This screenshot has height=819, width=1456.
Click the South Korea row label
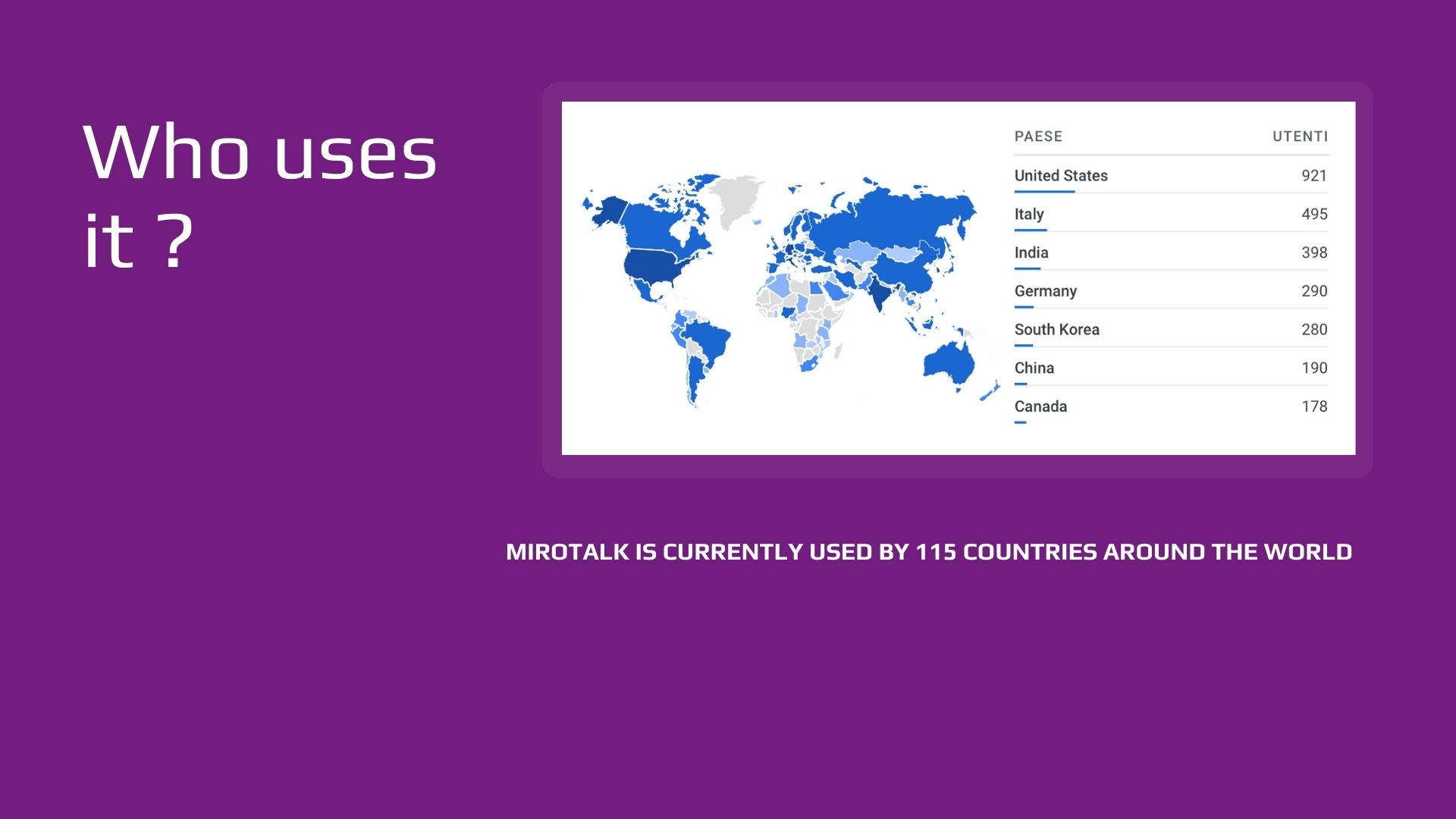(x=1057, y=329)
